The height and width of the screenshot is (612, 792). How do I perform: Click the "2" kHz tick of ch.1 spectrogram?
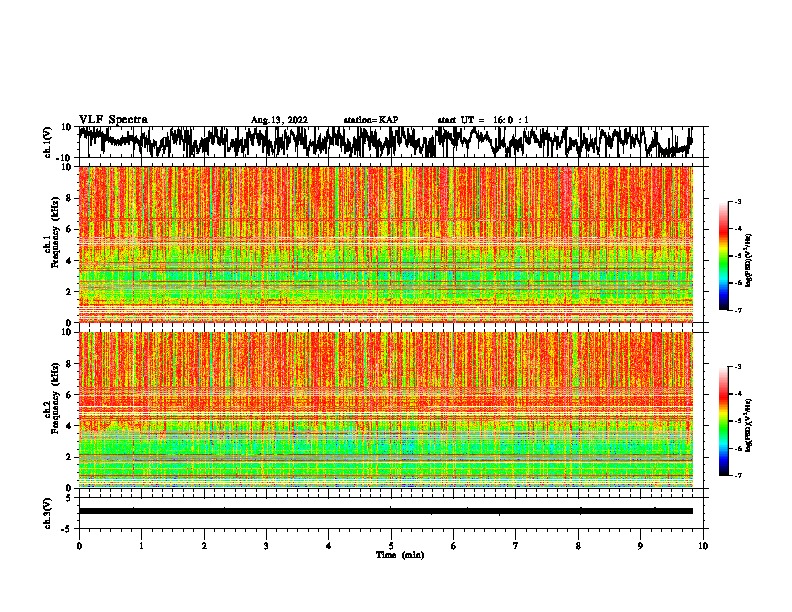(69, 292)
